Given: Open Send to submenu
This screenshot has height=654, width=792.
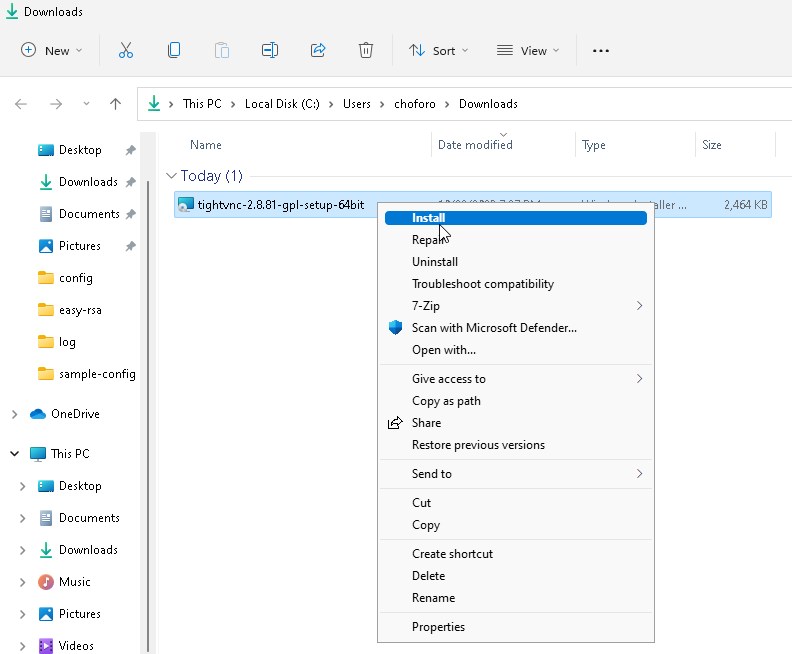Looking at the screenshot, I should [516, 474].
